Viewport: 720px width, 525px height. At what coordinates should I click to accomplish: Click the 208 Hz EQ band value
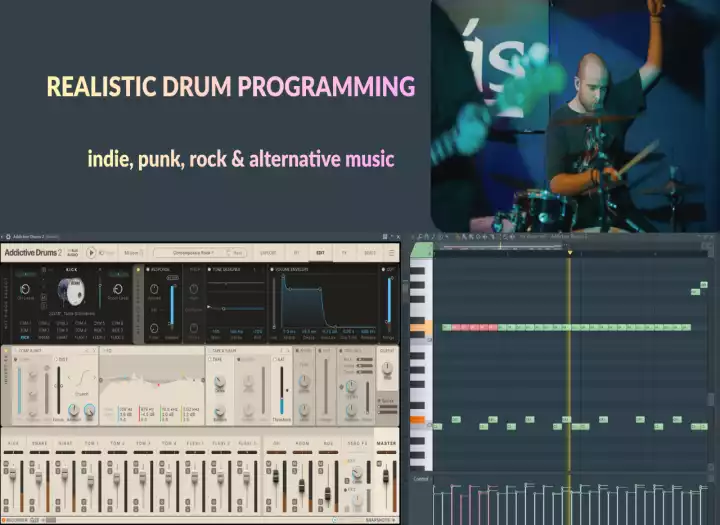(x=125, y=409)
